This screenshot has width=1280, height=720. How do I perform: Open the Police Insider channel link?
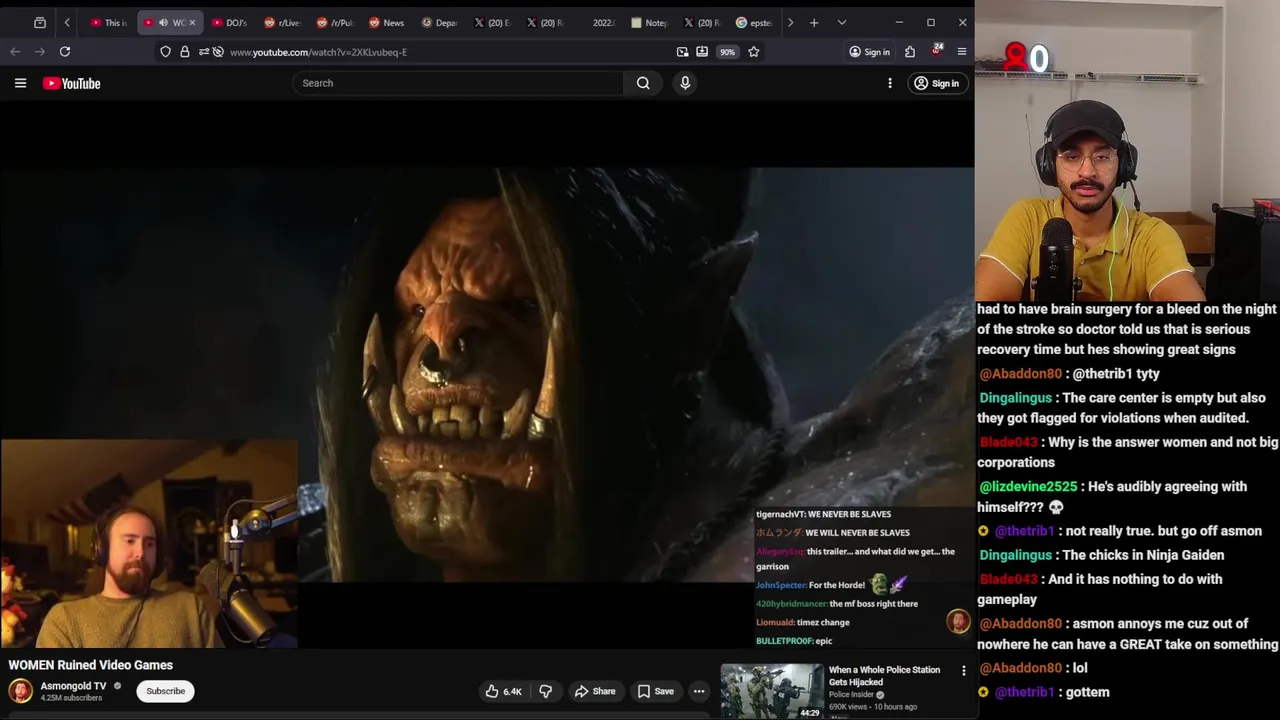[852, 694]
